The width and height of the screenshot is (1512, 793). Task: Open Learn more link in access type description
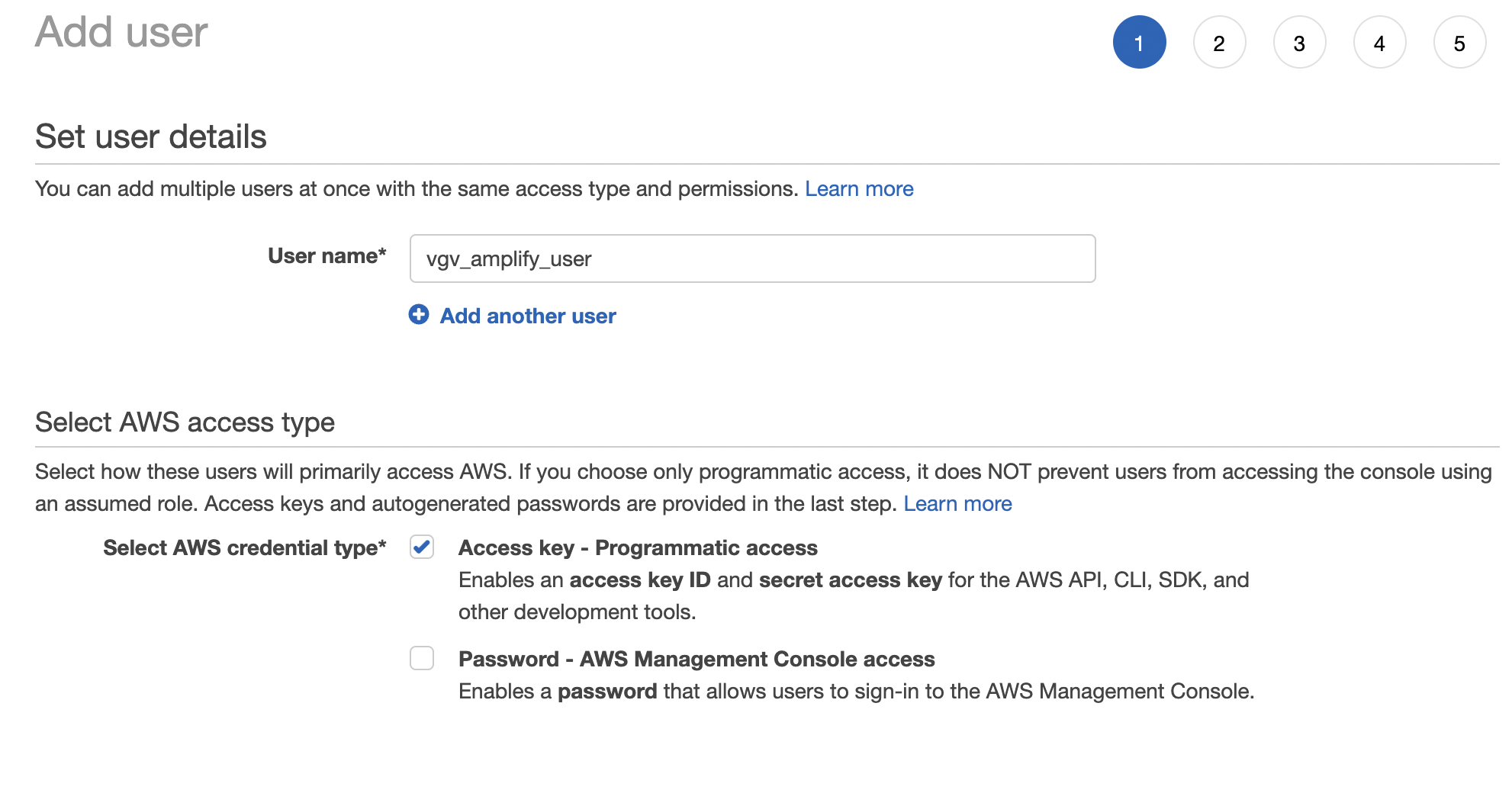coord(957,503)
